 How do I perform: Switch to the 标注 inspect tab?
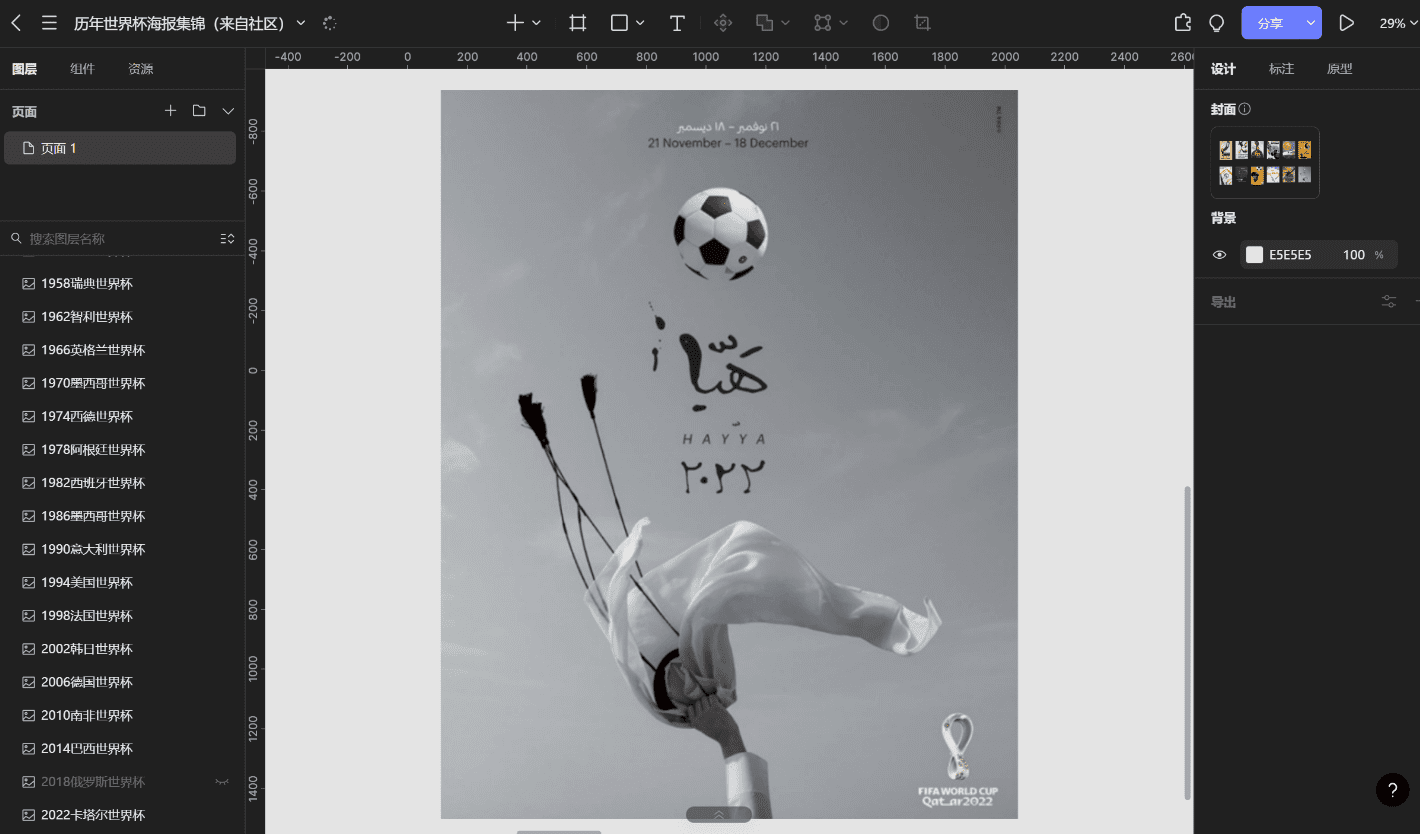1281,69
